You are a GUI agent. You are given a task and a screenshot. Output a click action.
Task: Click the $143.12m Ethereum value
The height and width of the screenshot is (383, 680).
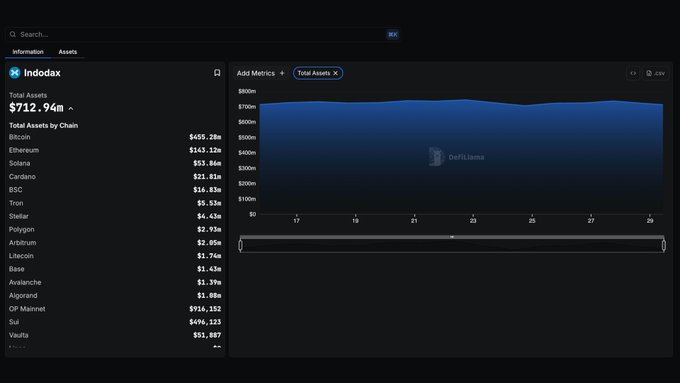click(205, 150)
